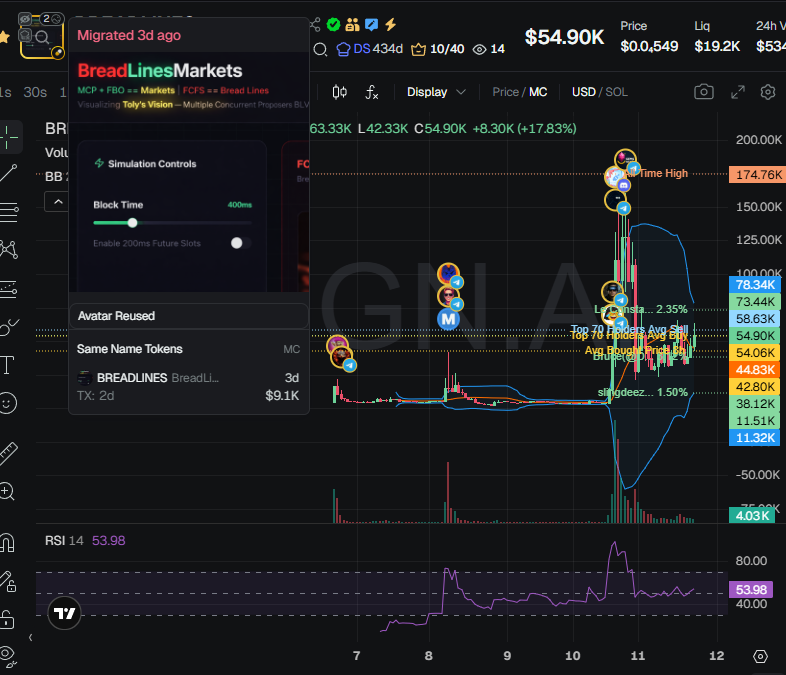Click the 44.83K orange price tag

coord(755,370)
